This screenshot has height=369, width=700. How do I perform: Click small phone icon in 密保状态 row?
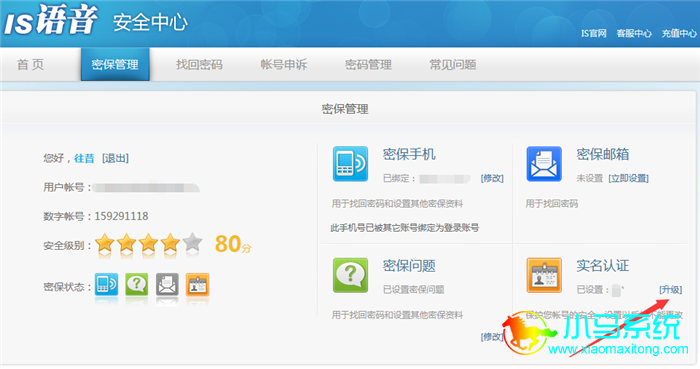(x=106, y=285)
